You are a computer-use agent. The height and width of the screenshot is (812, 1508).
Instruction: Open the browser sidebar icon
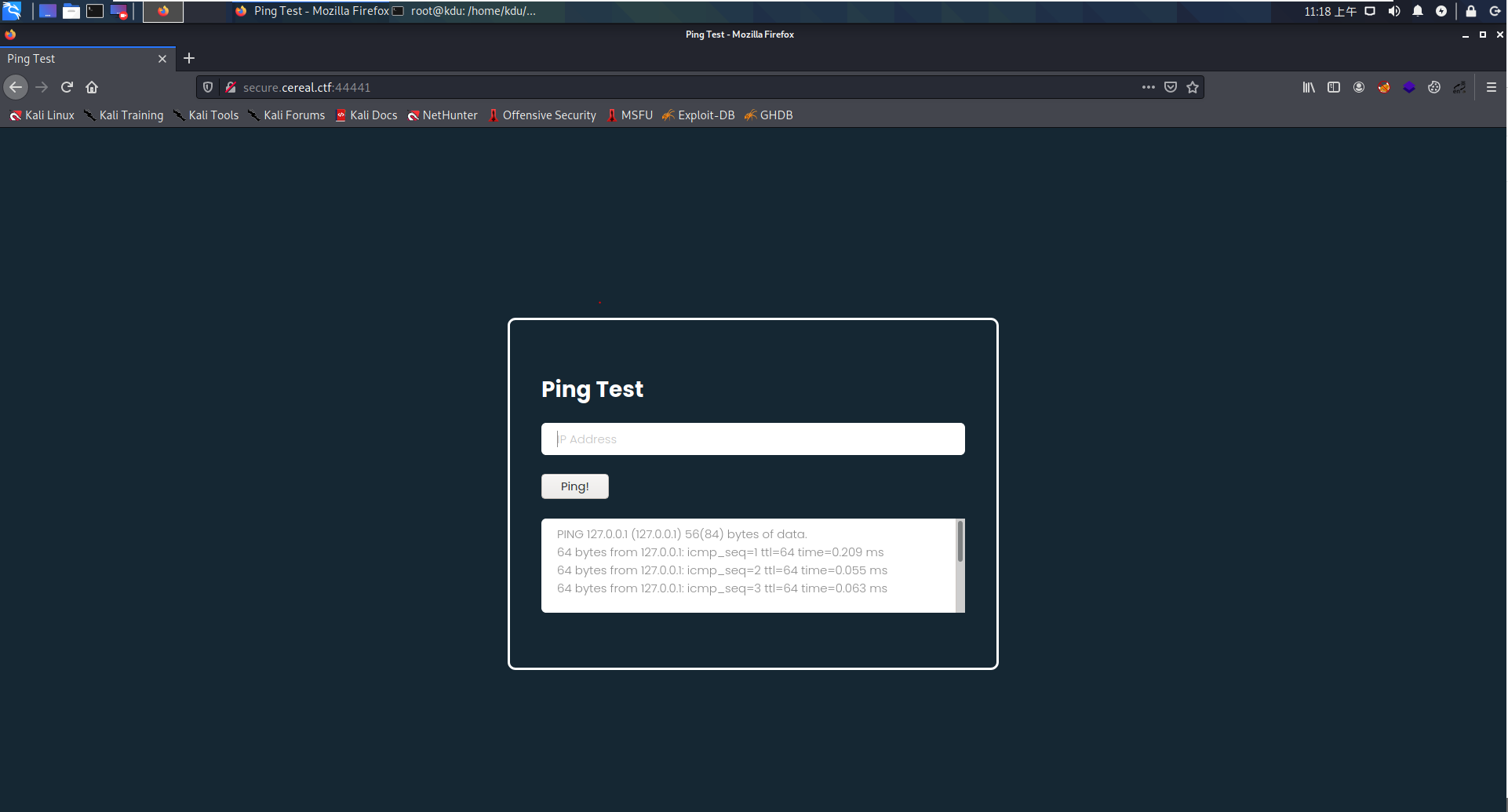(x=1334, y=87)
